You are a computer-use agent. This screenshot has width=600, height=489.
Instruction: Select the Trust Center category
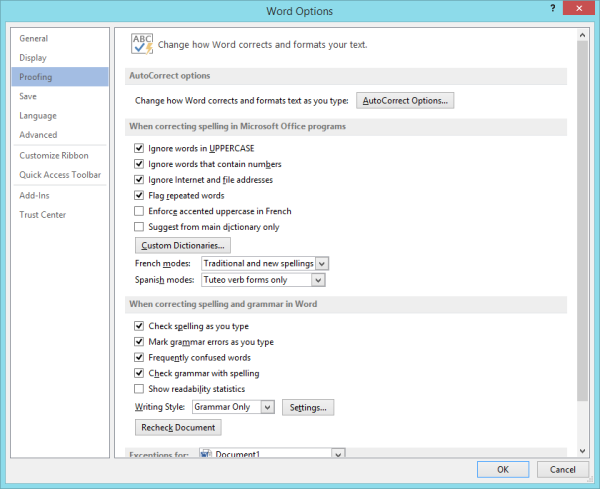(43, 215)
